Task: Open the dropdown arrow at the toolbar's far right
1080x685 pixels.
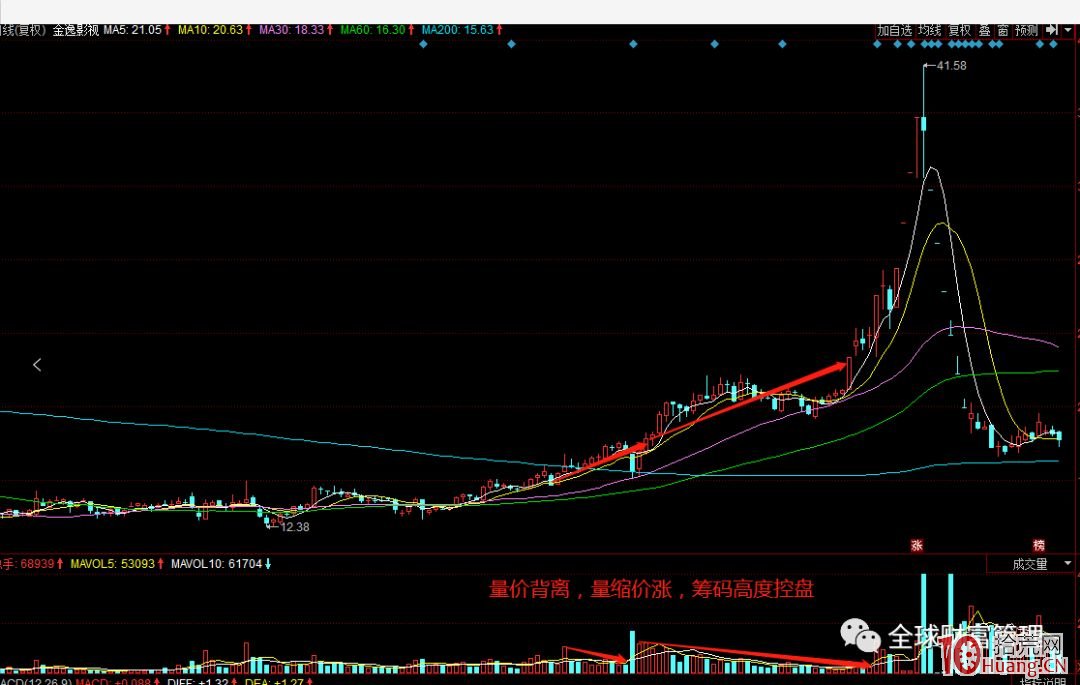Action: point(1069,30)
